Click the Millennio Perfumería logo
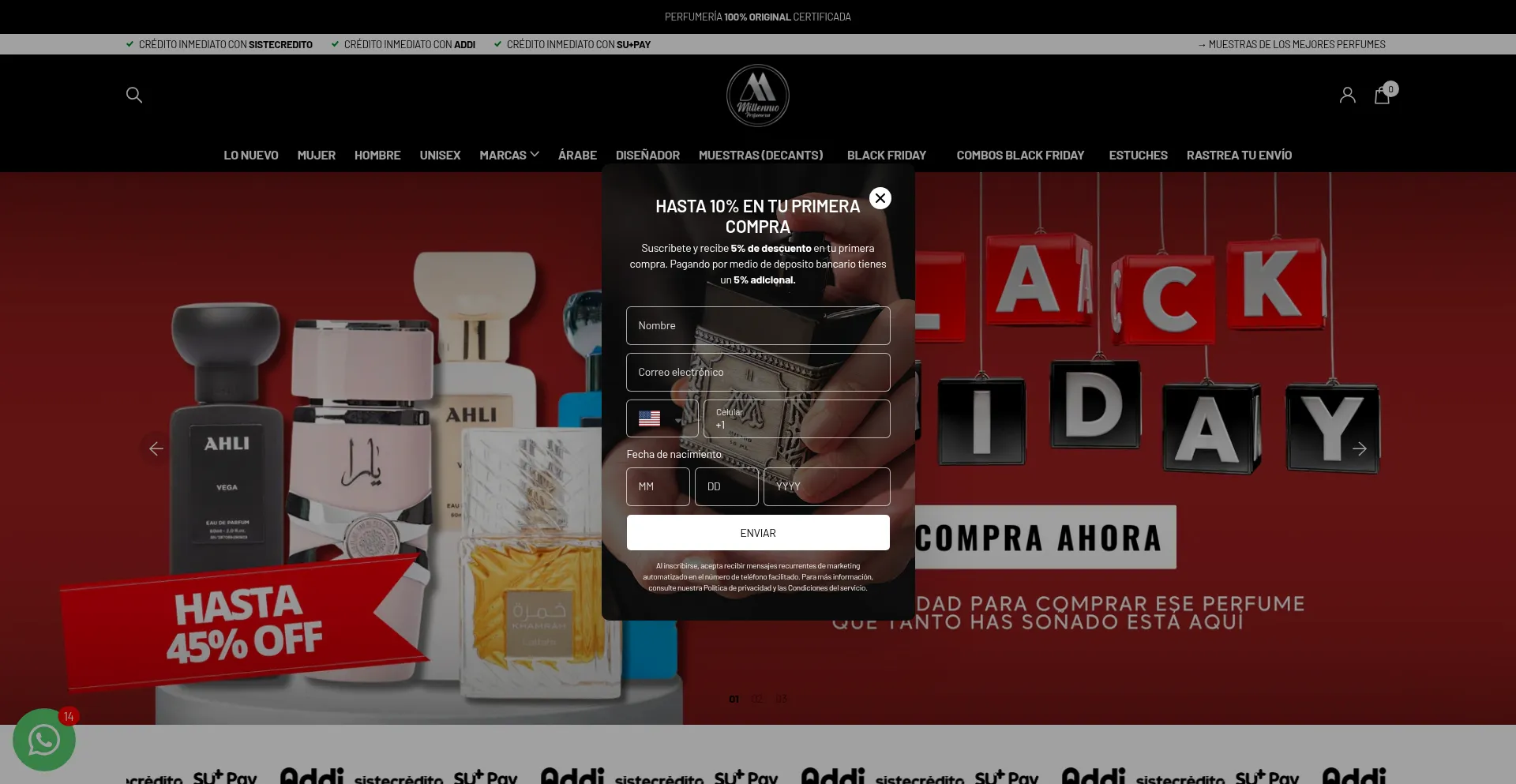 click(757, 96)
